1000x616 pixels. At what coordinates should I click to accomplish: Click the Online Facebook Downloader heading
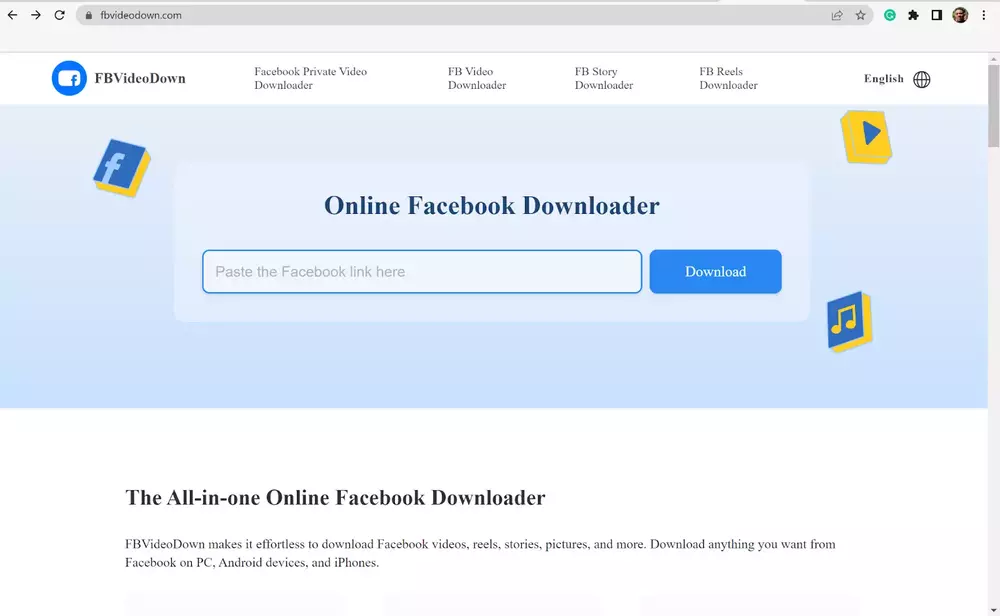pos(492,205)
